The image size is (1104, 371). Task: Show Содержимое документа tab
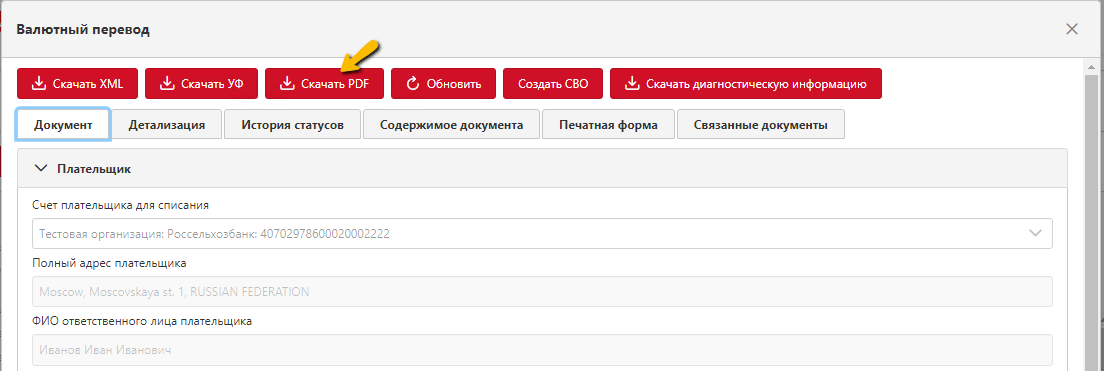[x=451, y=125]
